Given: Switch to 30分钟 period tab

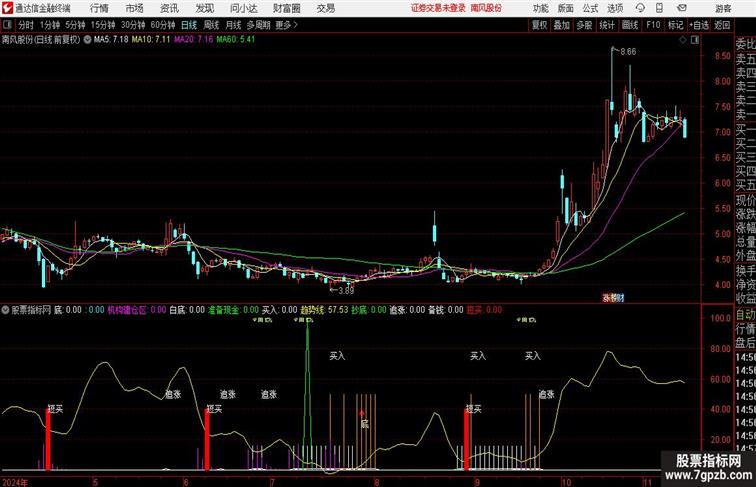Looking at the screenshot, I should (x=133, y=25).
